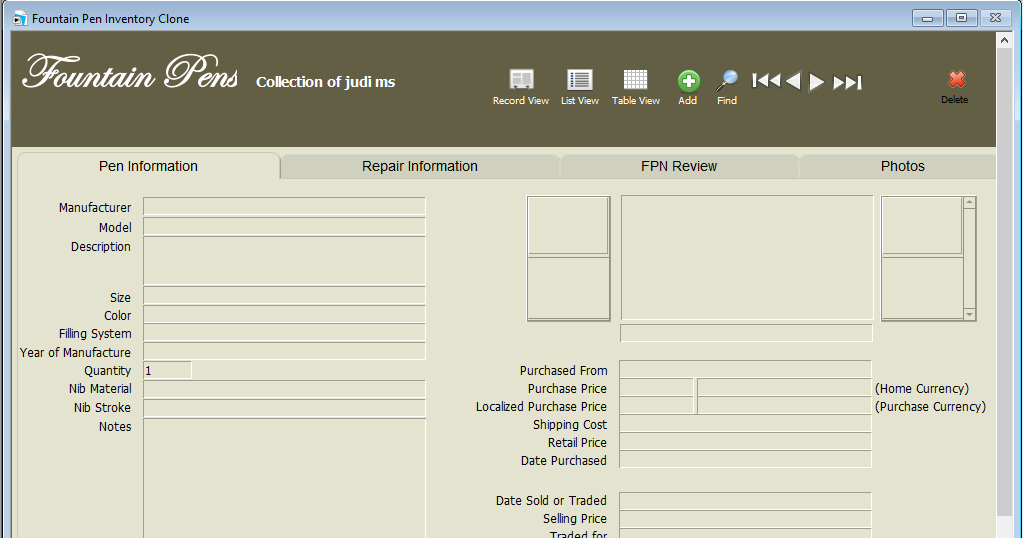The height and width of the screenshot is (538, 1024).
Task: Focus the Retail Price field
Action: (745, 442)
